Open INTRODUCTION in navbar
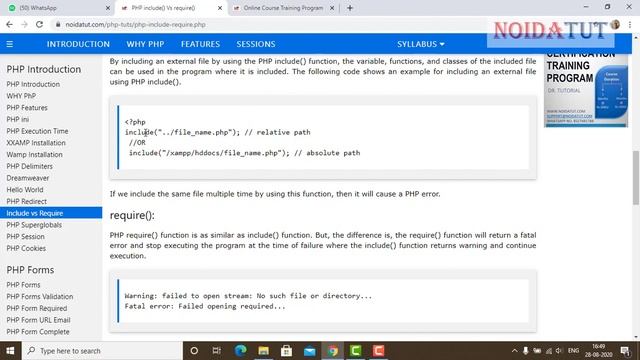Image resolution: width=640 pixels, height=360 pixels. (78, 44)
